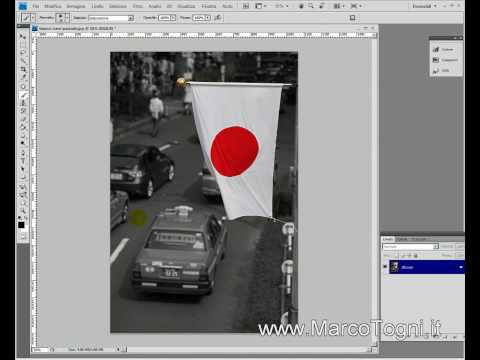The width and height of the screenshot is (480, 360).
Task: Open the Finestra menu
Action: point(209,6)
